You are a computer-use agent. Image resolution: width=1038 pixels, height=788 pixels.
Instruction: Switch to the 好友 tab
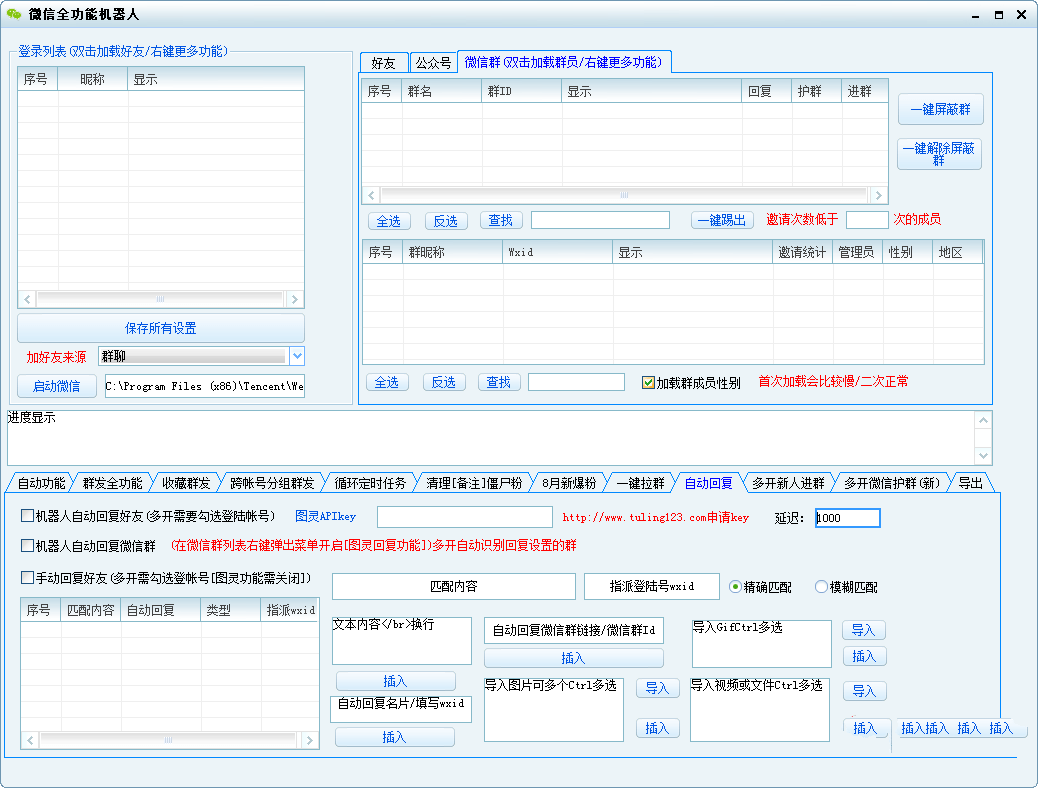coord(383,63)
